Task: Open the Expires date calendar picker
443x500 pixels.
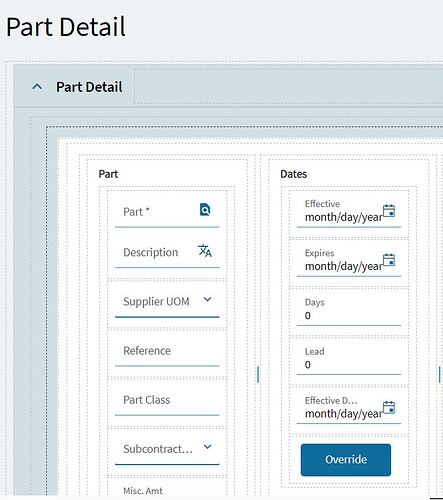Action: coord(389,260)
